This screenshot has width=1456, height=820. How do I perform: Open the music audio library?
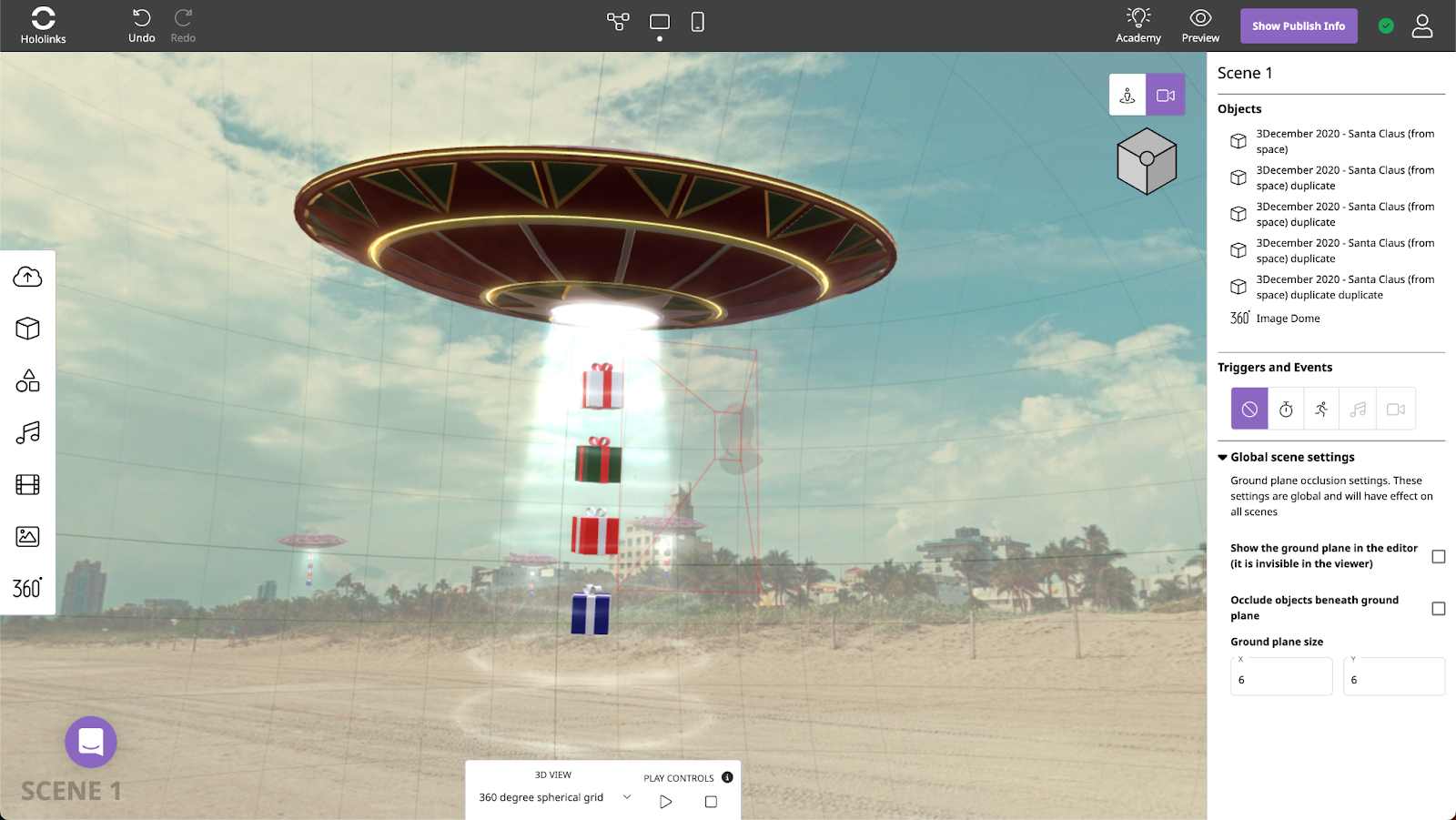point(28,432)
